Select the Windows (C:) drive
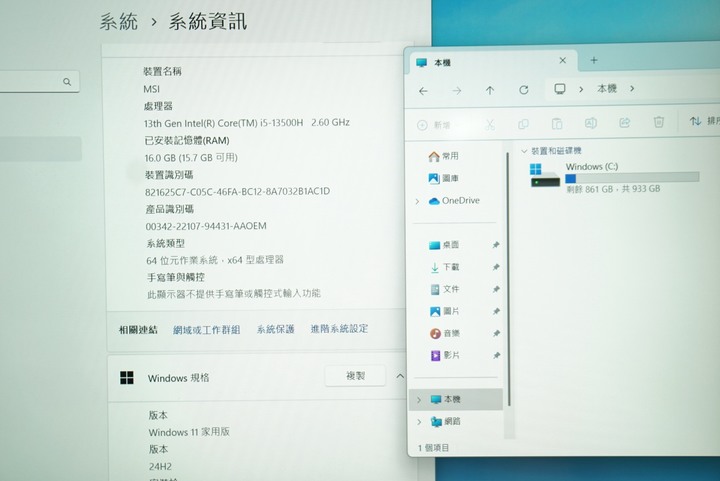Viewport: 720px width, 481px height. click(614, 177)
